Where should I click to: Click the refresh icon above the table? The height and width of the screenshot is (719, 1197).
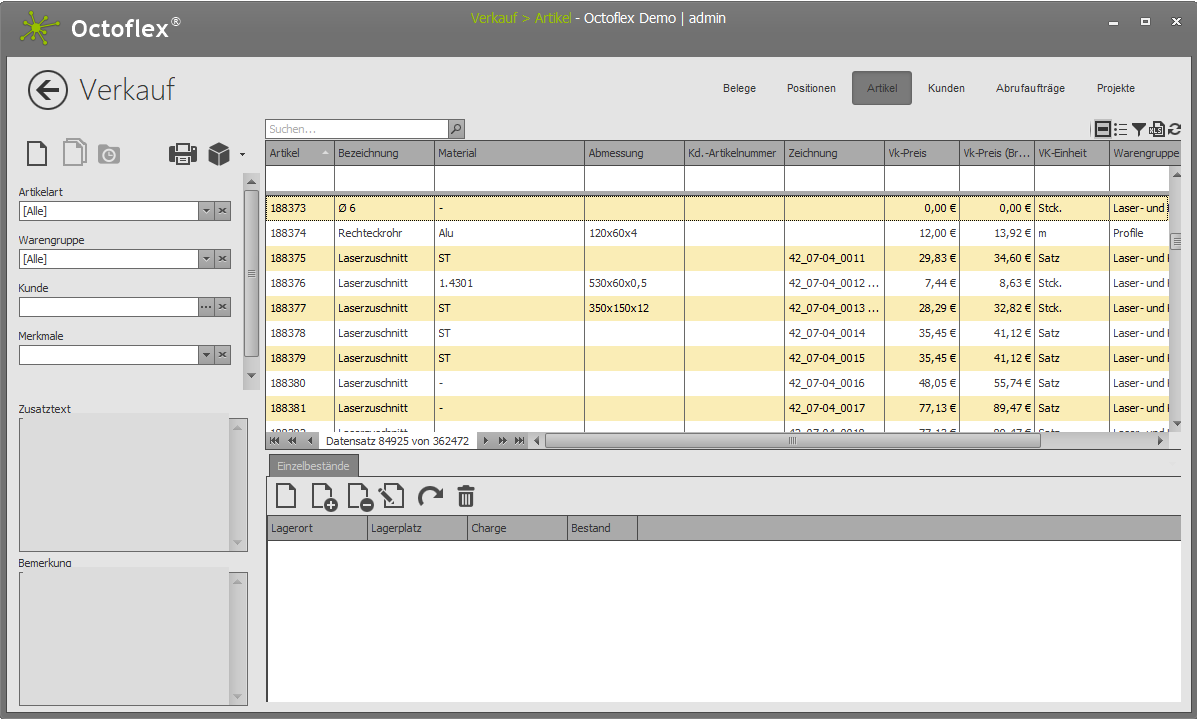tap(1174, 129)
